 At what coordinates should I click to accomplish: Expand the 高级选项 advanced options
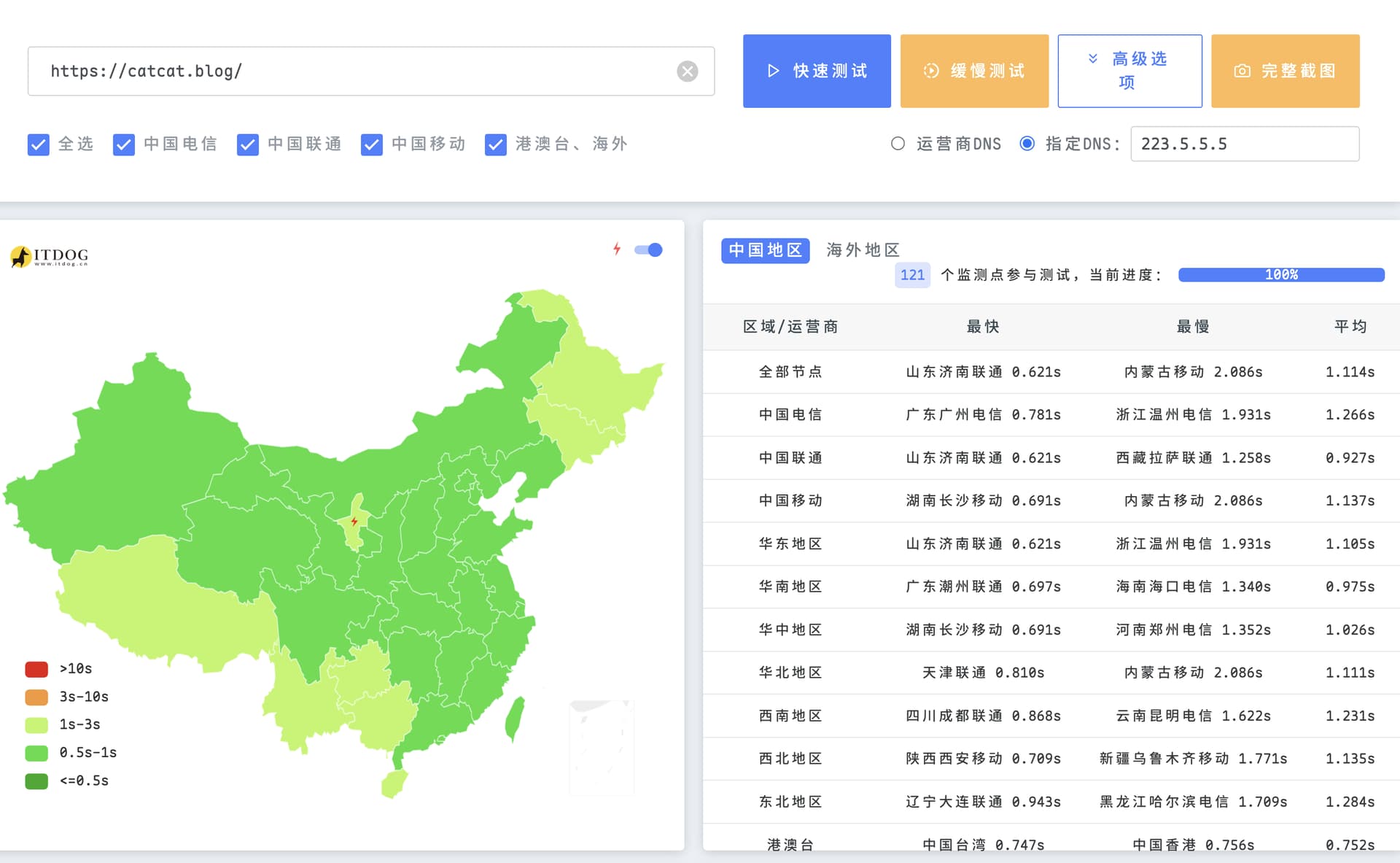click(x=1129, y=71)
